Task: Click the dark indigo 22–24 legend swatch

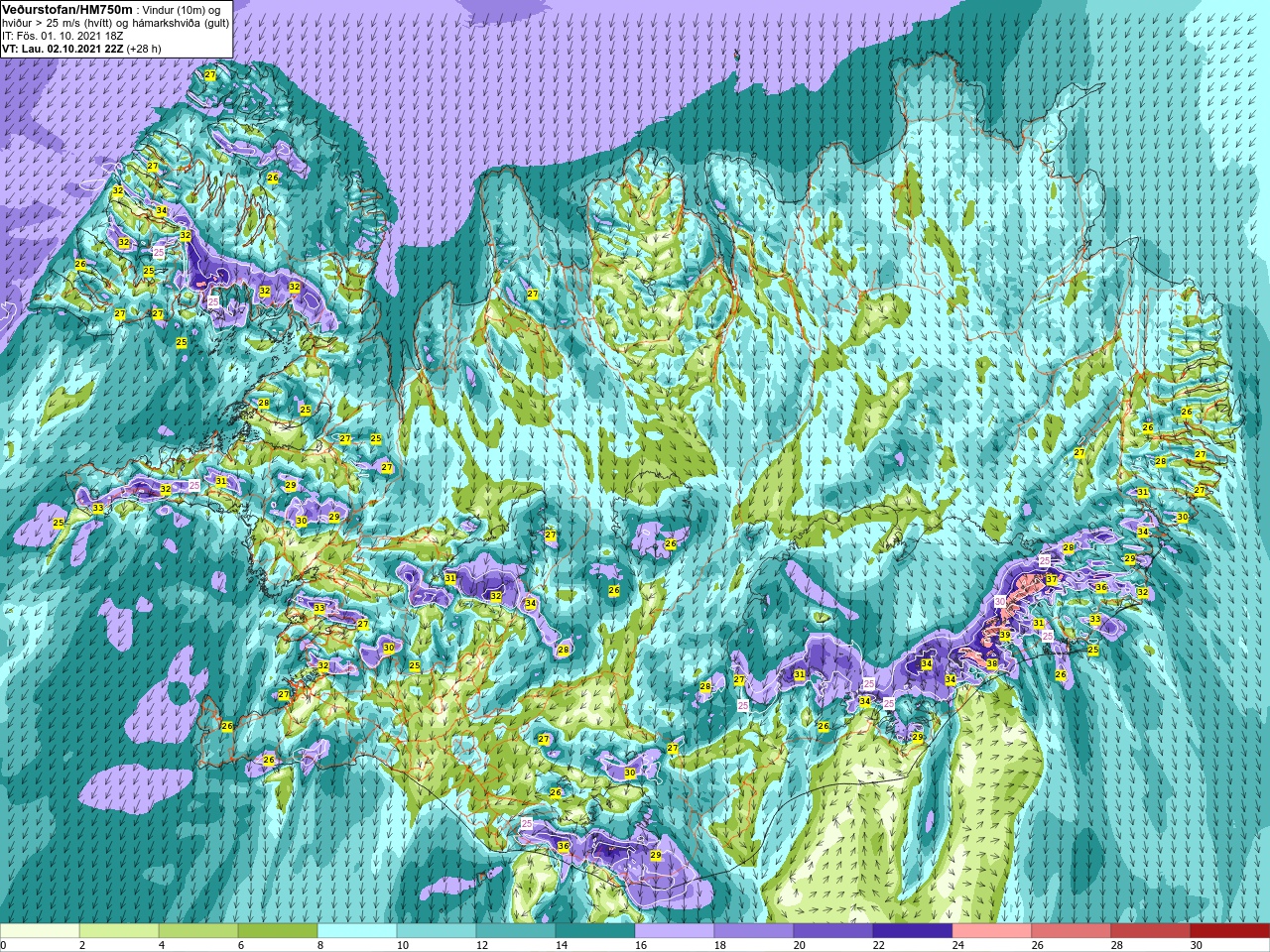Action: click(913, 931)
